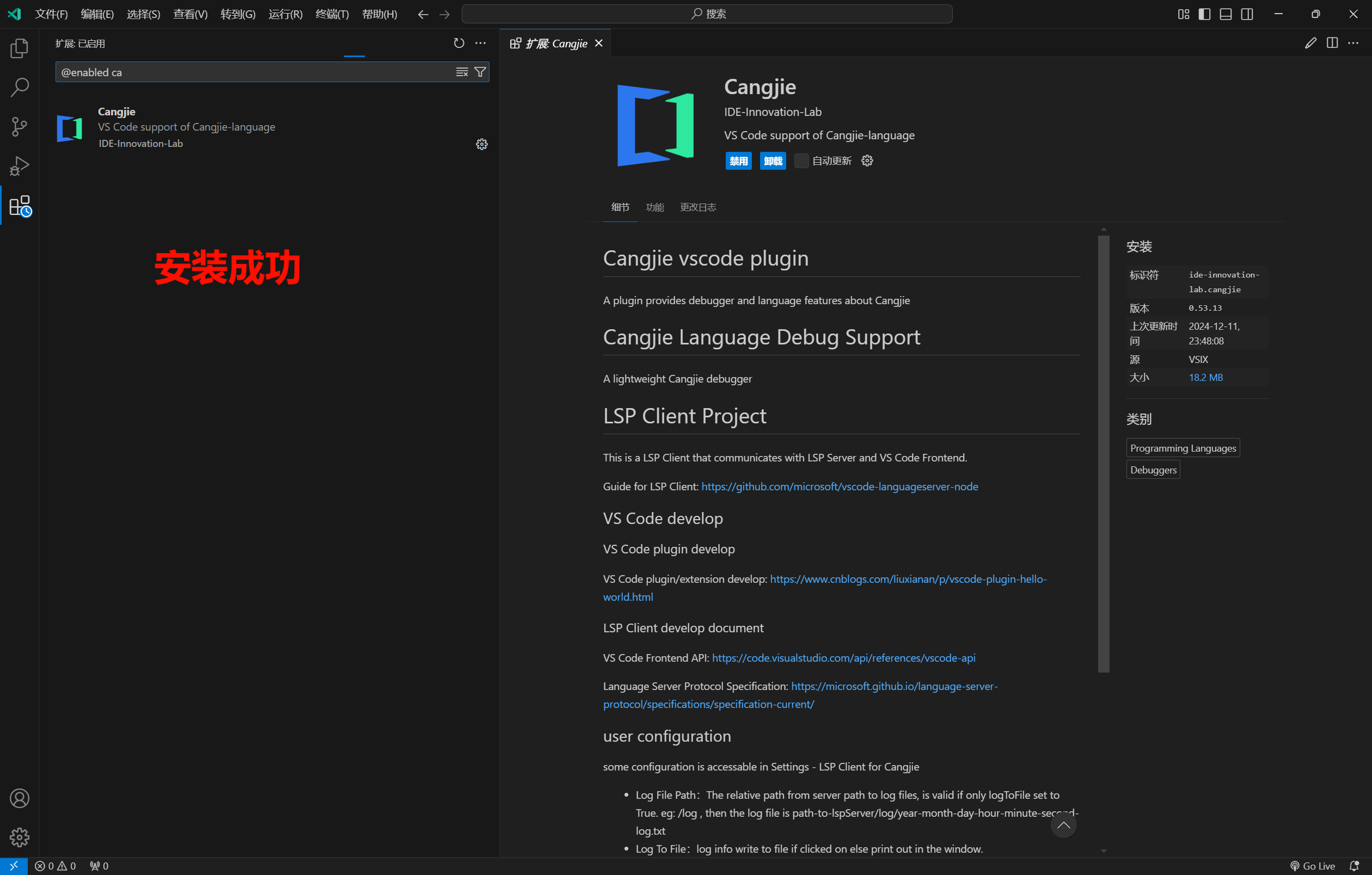Click the blue 卸载 button
The height and width of the screenshot is (875, 1372).
(773, 161)
